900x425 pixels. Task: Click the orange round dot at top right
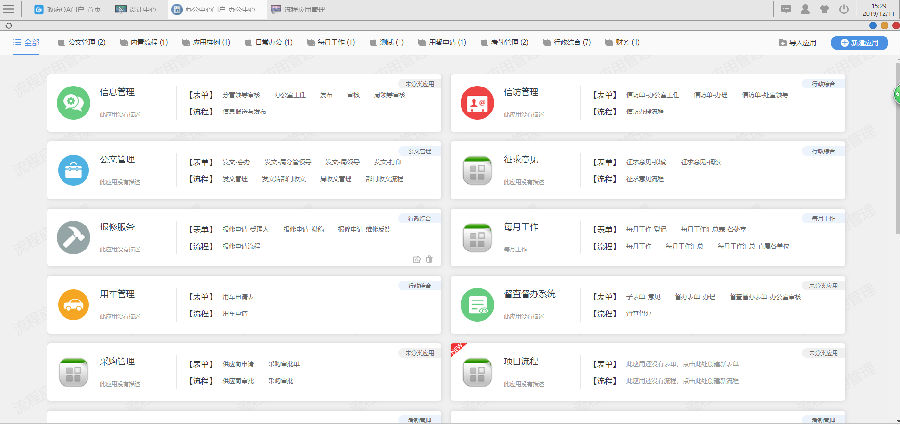tap(885, 26)
